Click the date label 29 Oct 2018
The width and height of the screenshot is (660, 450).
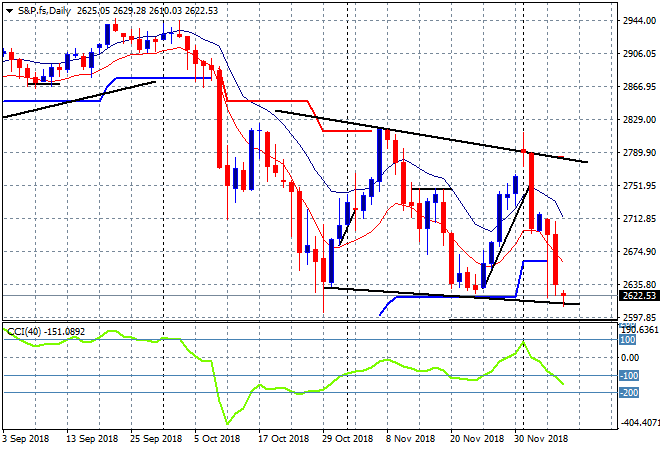347,439
